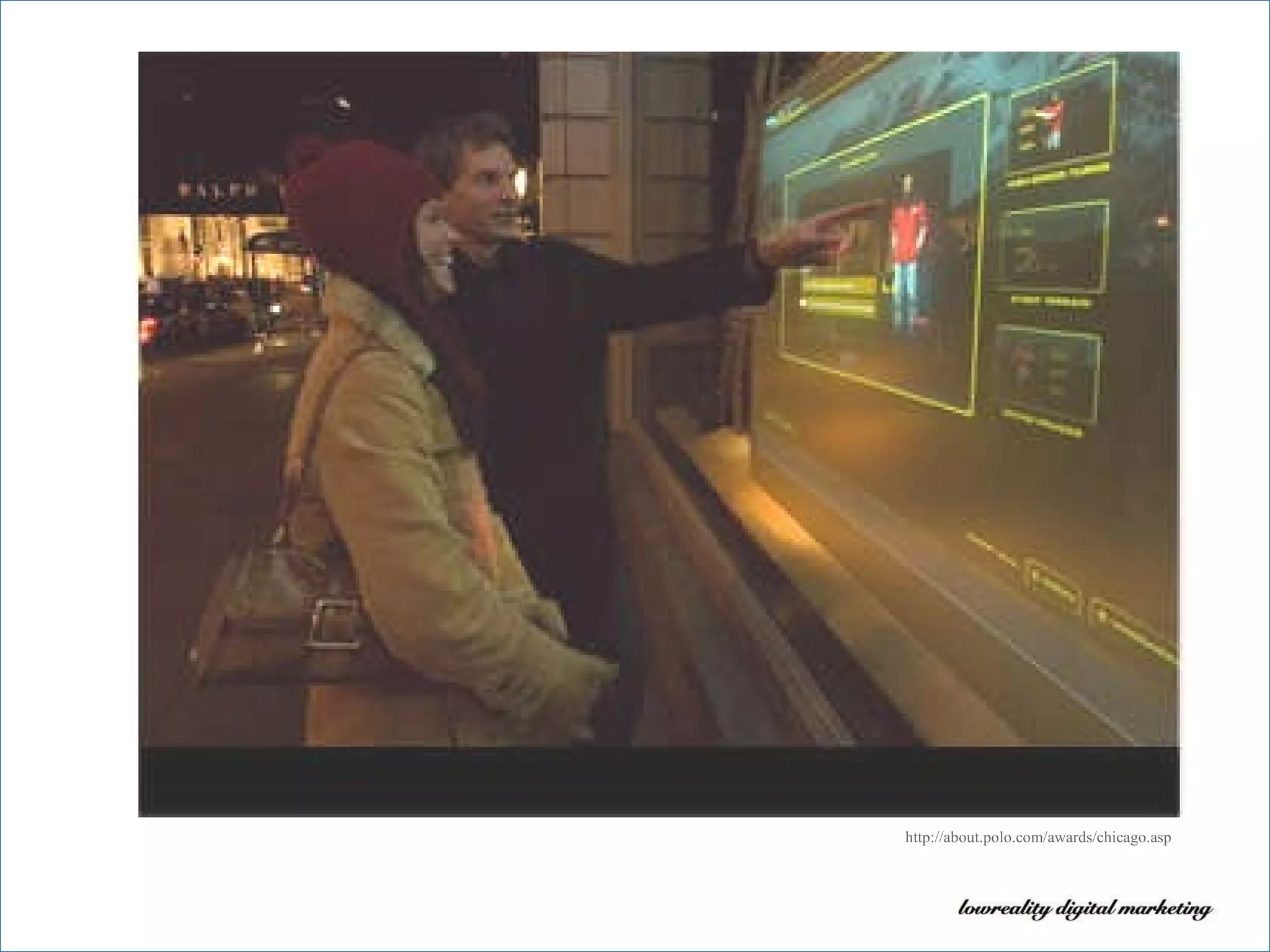This screenshot has height=952, width=1270.
Task: Toggle the small white checkbox on lower yellow bar
Action: point(804,303)
